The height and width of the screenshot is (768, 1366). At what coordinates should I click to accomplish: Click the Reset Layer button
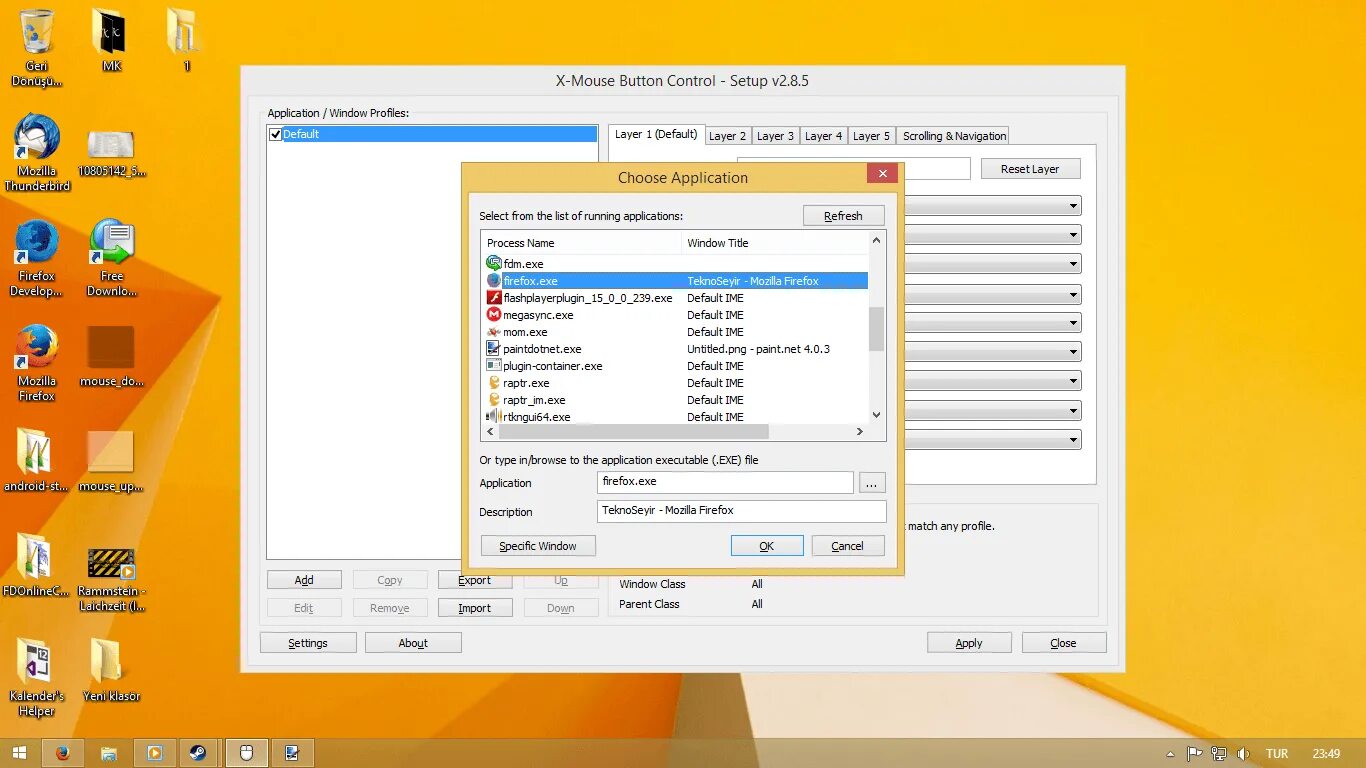pyautogui.click(x=1030, y=169)
